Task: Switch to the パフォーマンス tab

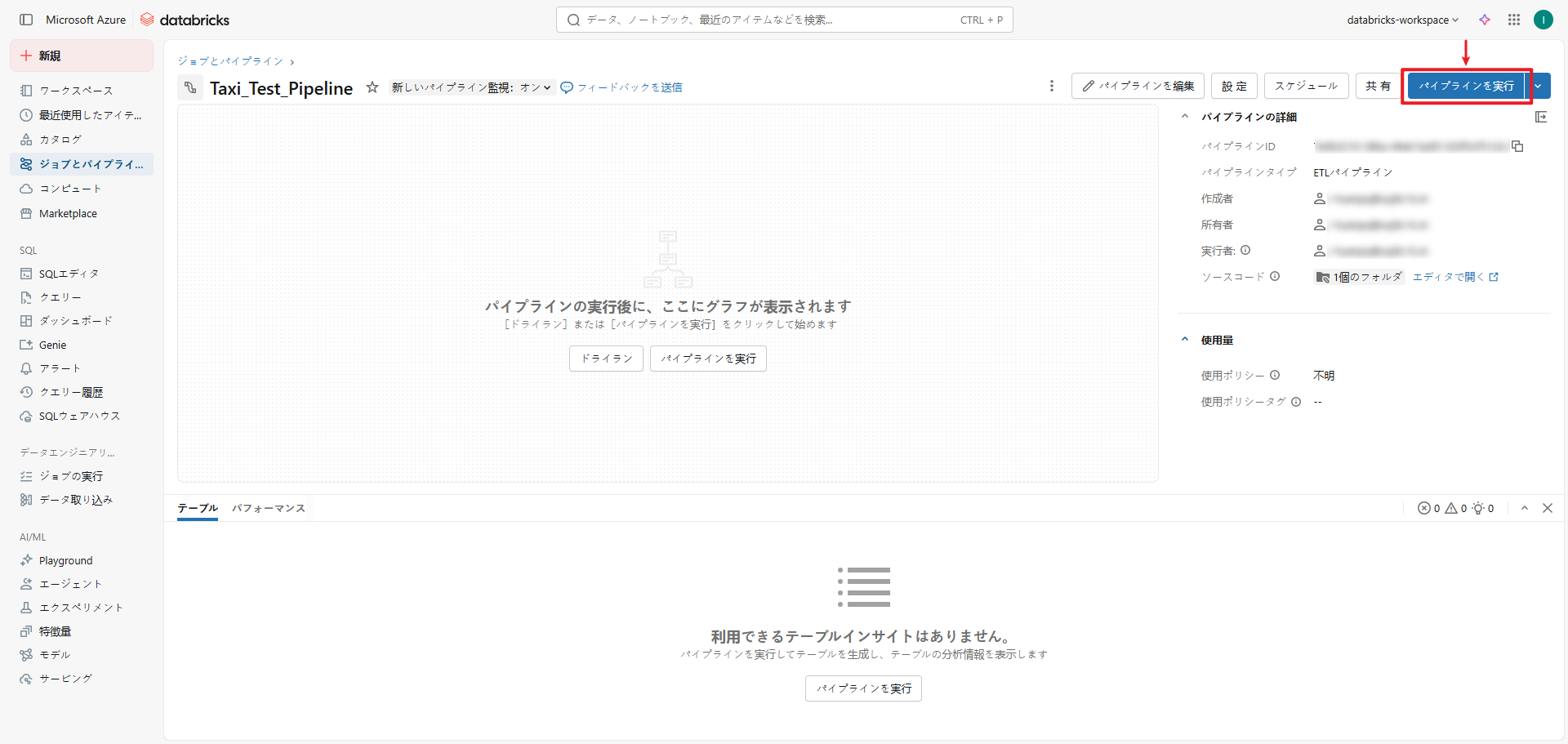Action: coord(268,508)
